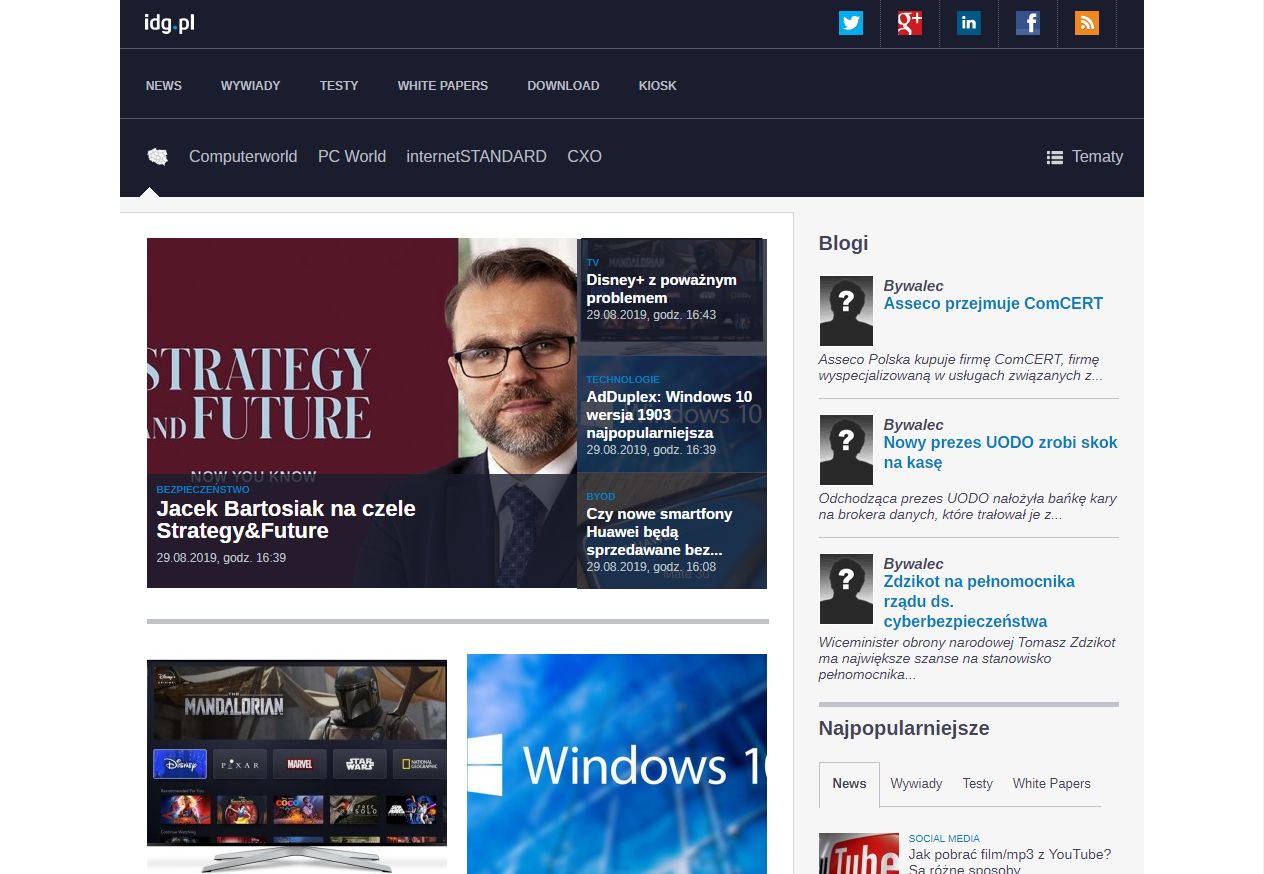The width and height of the screenshot is (1264, 874).
Task: Click the idg.pl logo
Action: point(169,22)
